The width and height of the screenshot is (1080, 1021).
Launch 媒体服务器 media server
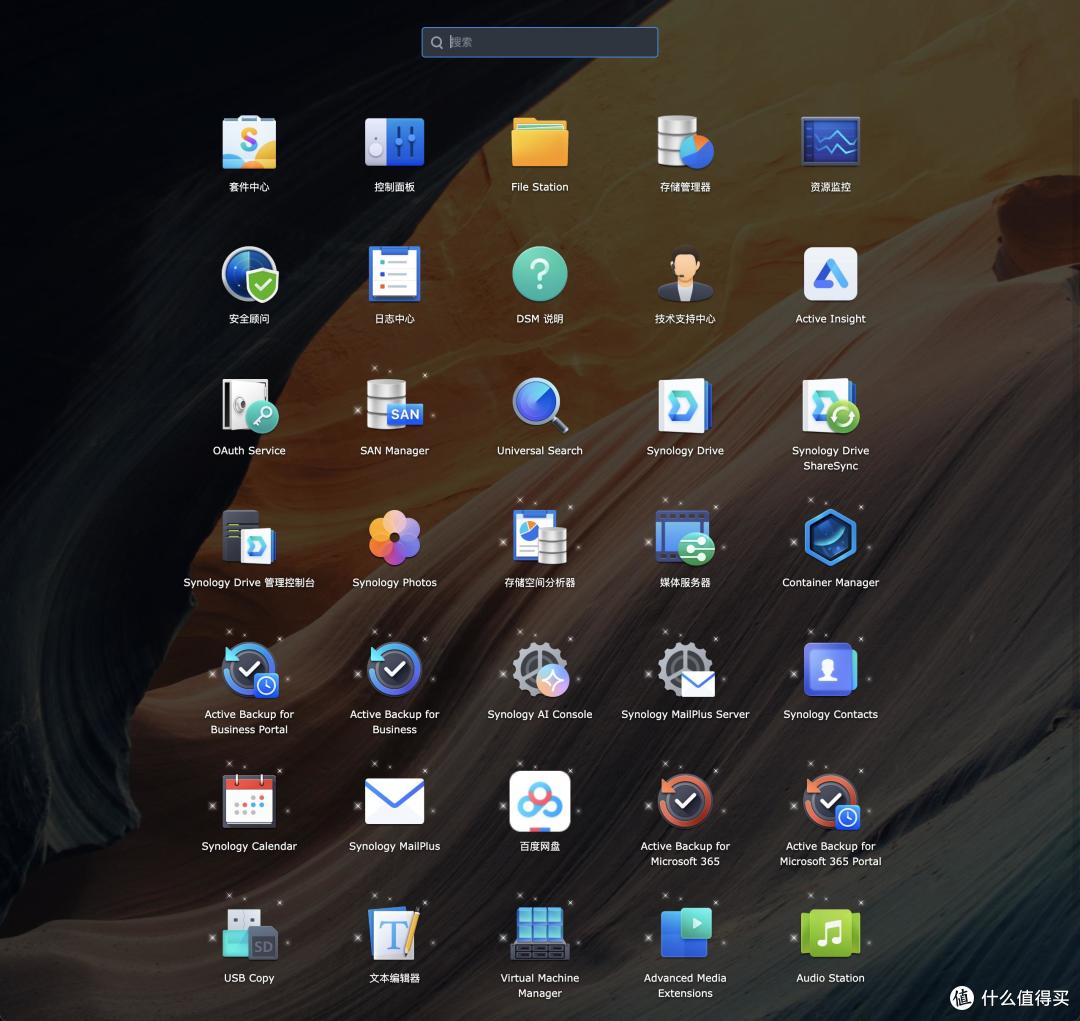[x=685, y=537]
